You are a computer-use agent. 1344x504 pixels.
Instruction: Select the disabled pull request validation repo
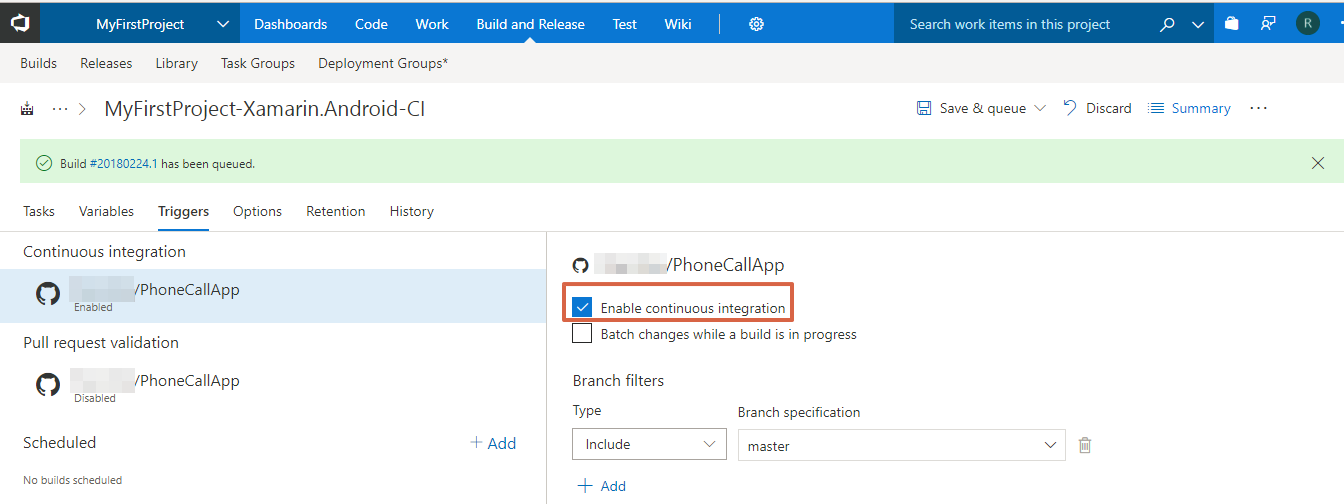tap(273, 386)
